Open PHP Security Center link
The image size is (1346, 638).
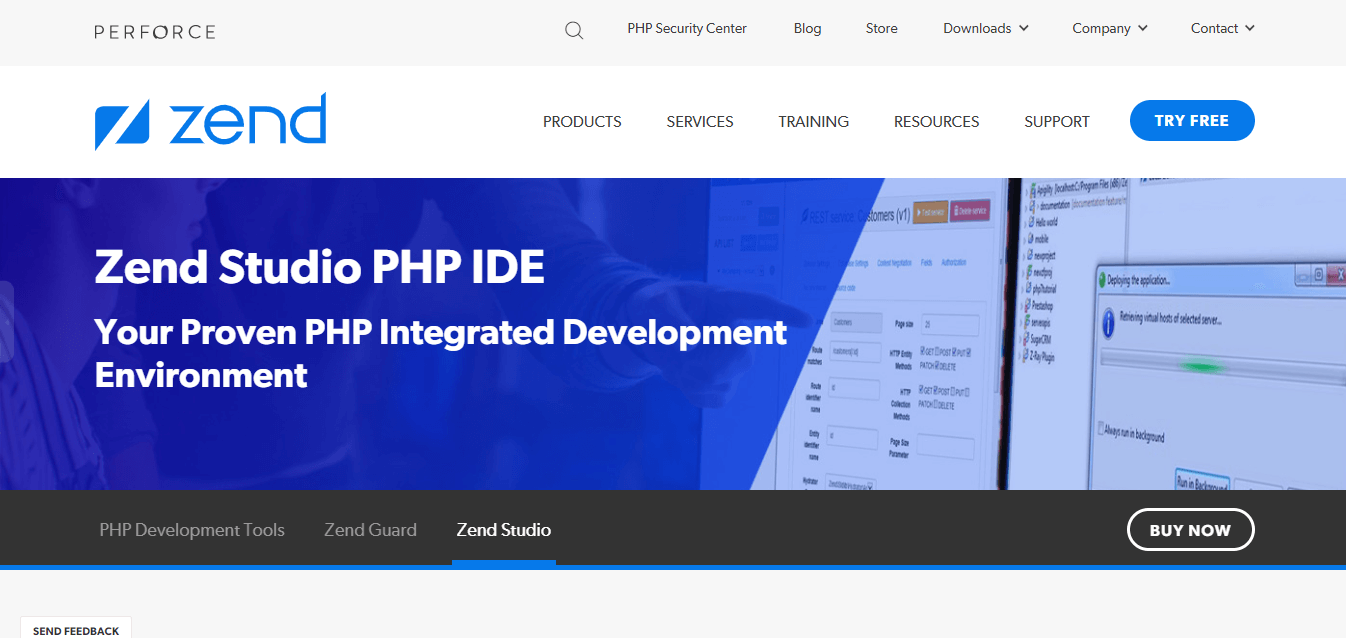(687, 29)
